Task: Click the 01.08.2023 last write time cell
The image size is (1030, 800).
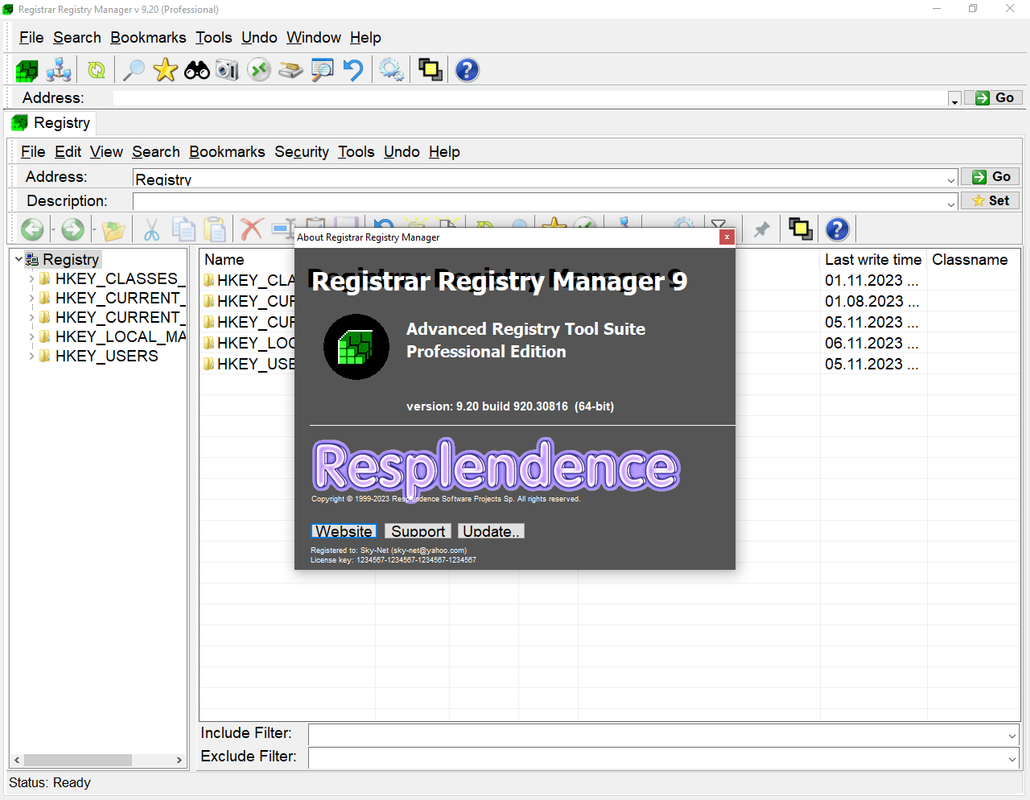Action: (871, 301)
